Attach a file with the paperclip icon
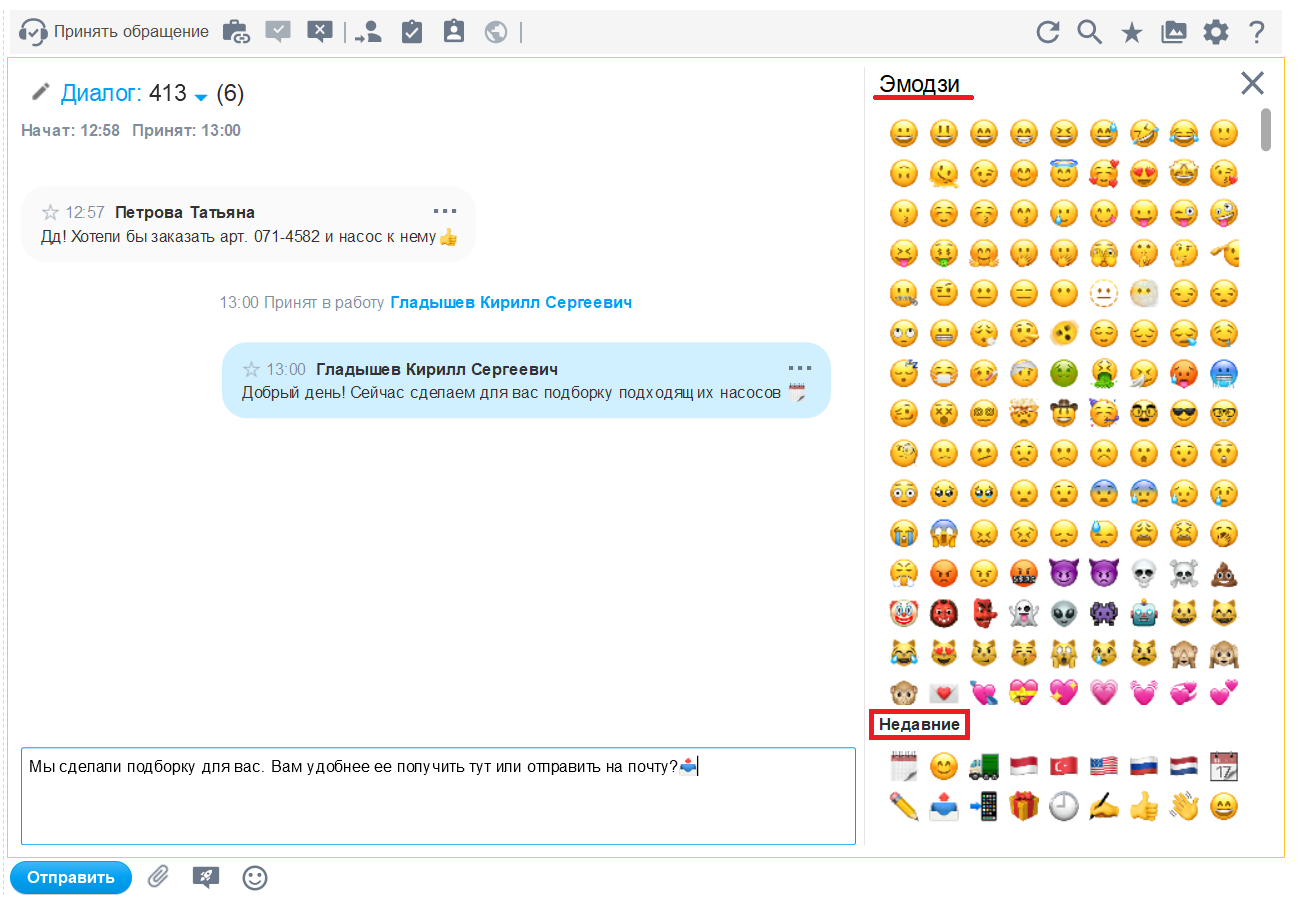1305x907 pixels. click(x=158, y=877)
